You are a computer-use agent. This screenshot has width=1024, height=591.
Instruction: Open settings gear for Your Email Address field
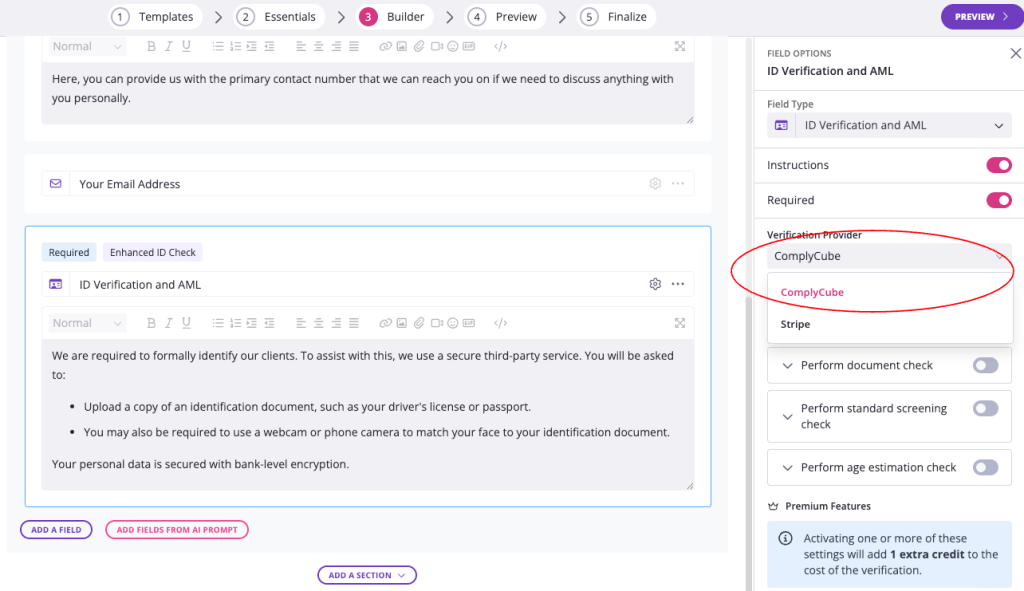(655, 184)
